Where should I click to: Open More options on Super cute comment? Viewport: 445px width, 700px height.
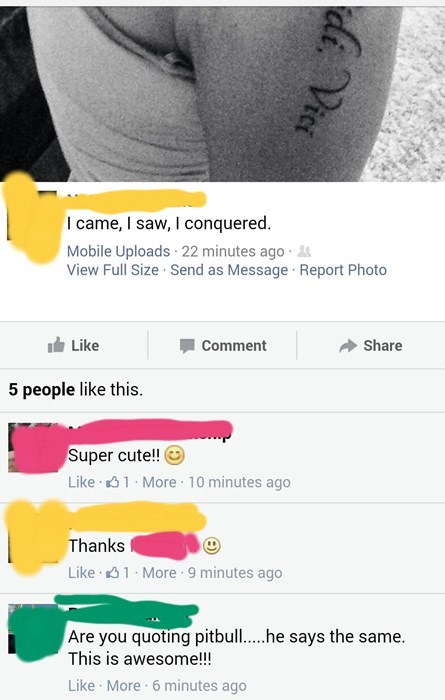click(159, 482)
